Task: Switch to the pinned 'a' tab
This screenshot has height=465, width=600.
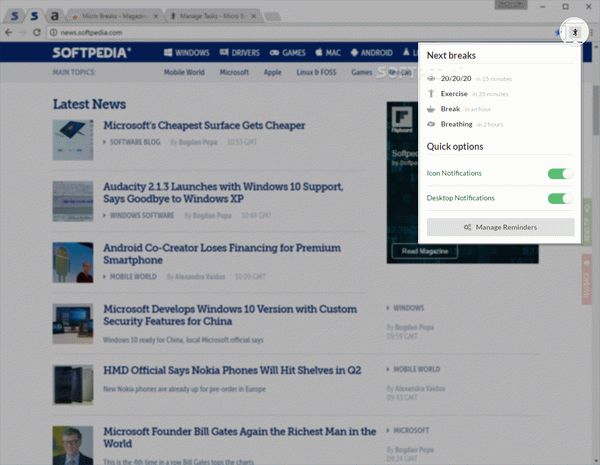Action: click(x=55, y=16)
